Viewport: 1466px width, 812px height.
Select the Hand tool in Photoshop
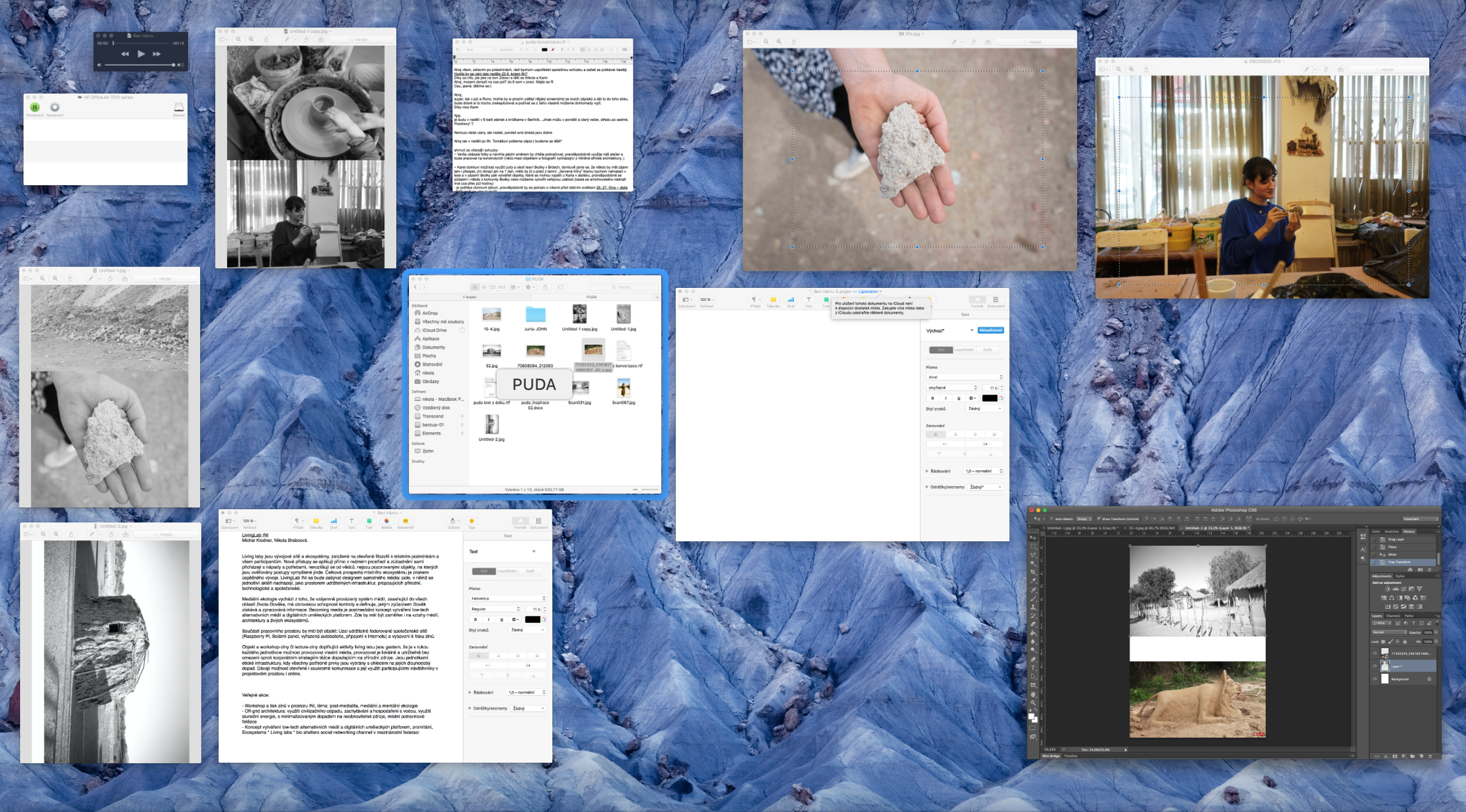pos(1034,694)
